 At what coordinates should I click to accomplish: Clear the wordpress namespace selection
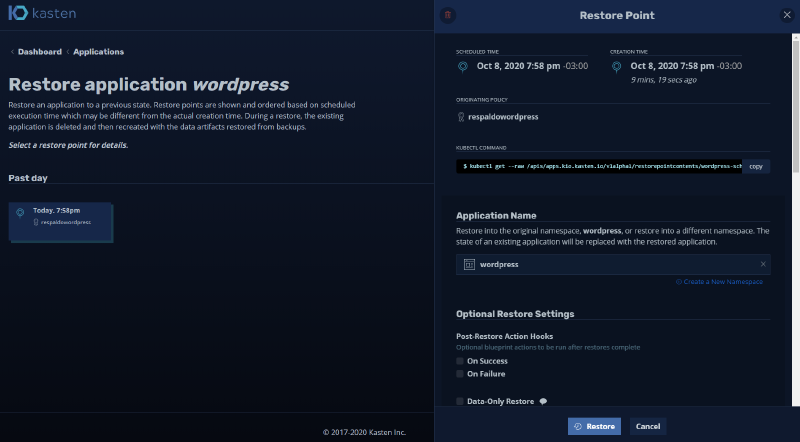[x=763, y=264]
